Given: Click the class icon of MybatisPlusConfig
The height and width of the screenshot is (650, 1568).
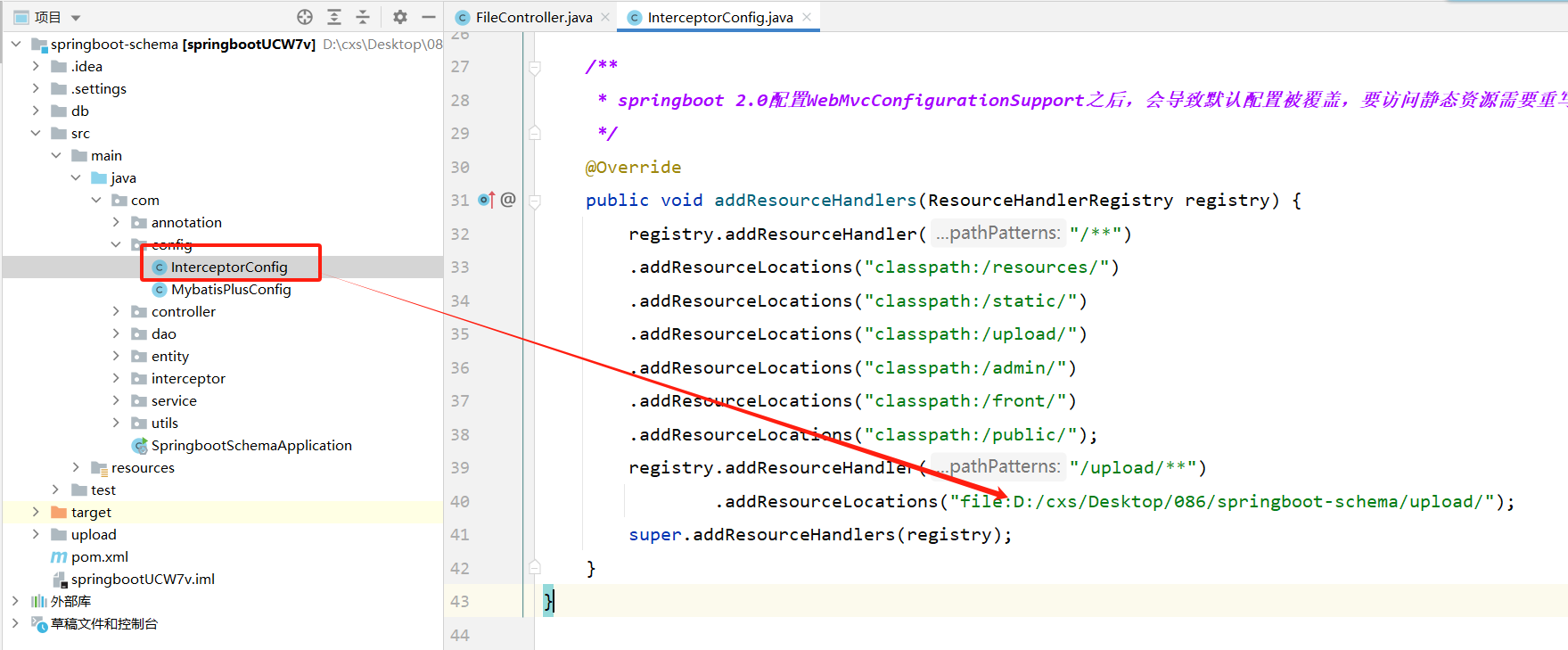Looking at the screenshot, I should (x=160, y=289).
